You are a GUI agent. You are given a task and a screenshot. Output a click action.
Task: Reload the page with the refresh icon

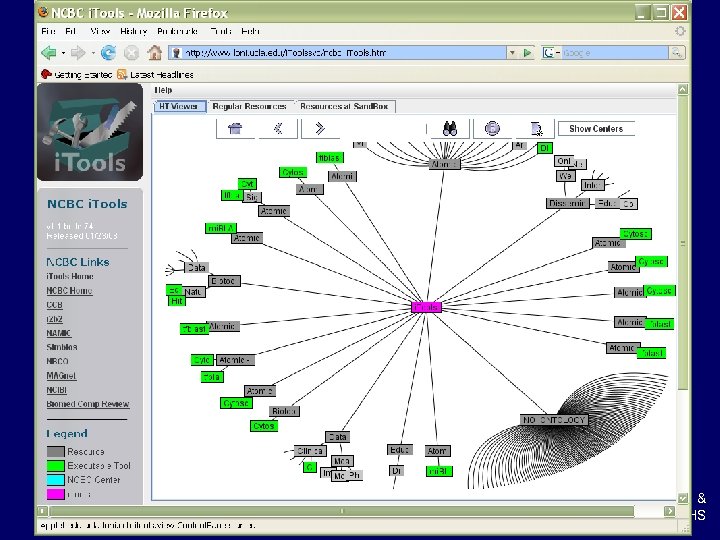click(108, 53)
